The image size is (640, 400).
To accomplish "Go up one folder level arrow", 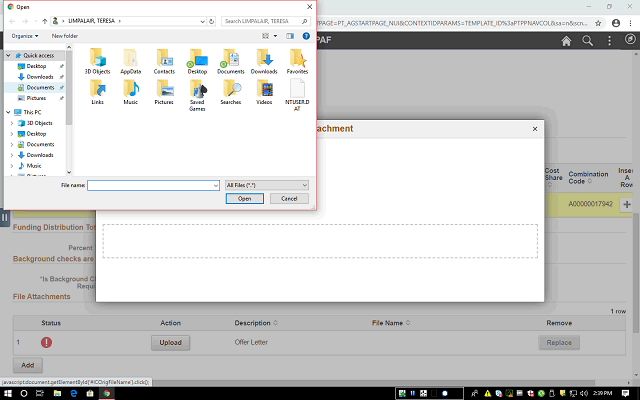I will coord(44,21).
